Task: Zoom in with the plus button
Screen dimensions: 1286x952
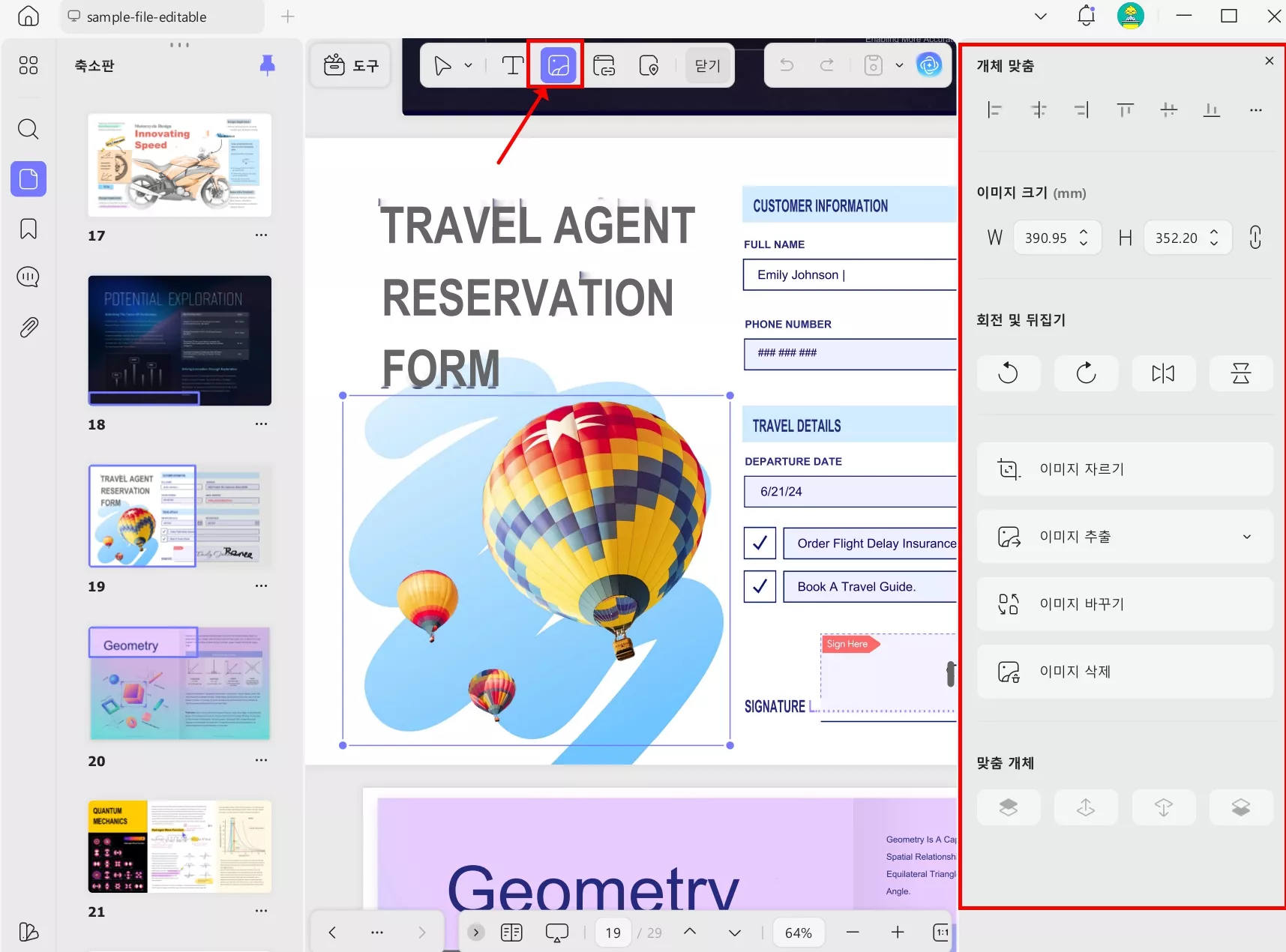Action: coord(898,933)
